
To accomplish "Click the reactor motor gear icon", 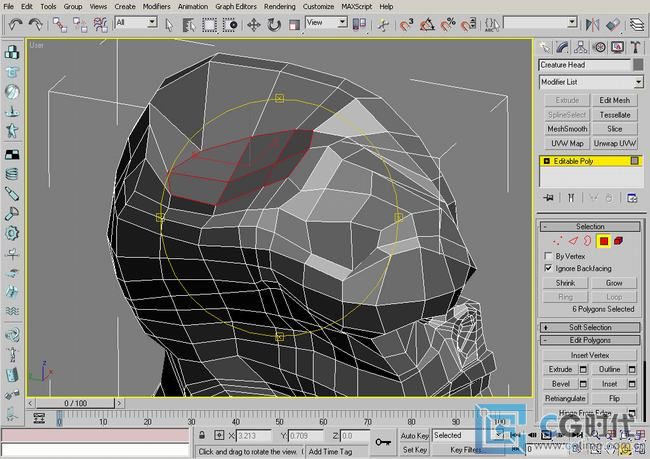I will tap(12, 233).
